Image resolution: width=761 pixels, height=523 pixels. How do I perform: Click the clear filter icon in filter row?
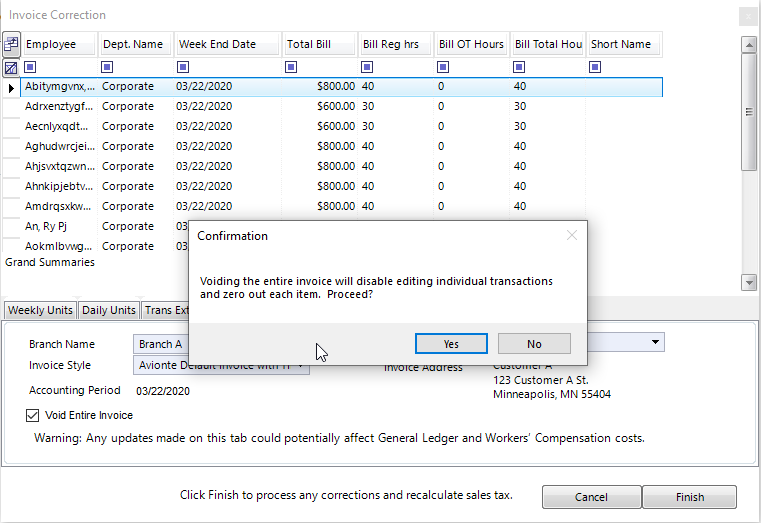11,67
